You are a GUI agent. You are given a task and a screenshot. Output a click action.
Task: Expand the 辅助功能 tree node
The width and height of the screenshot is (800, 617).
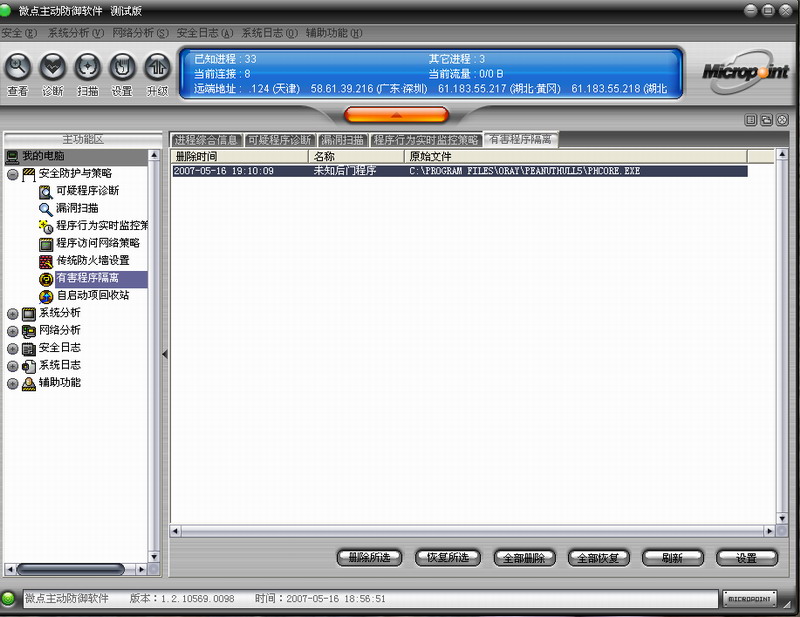[x=13, y=384]
